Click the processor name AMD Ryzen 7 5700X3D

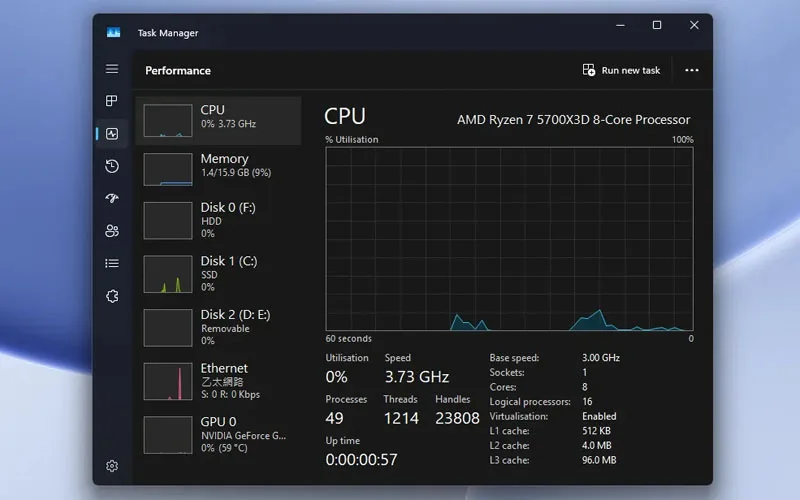(573, 120)
